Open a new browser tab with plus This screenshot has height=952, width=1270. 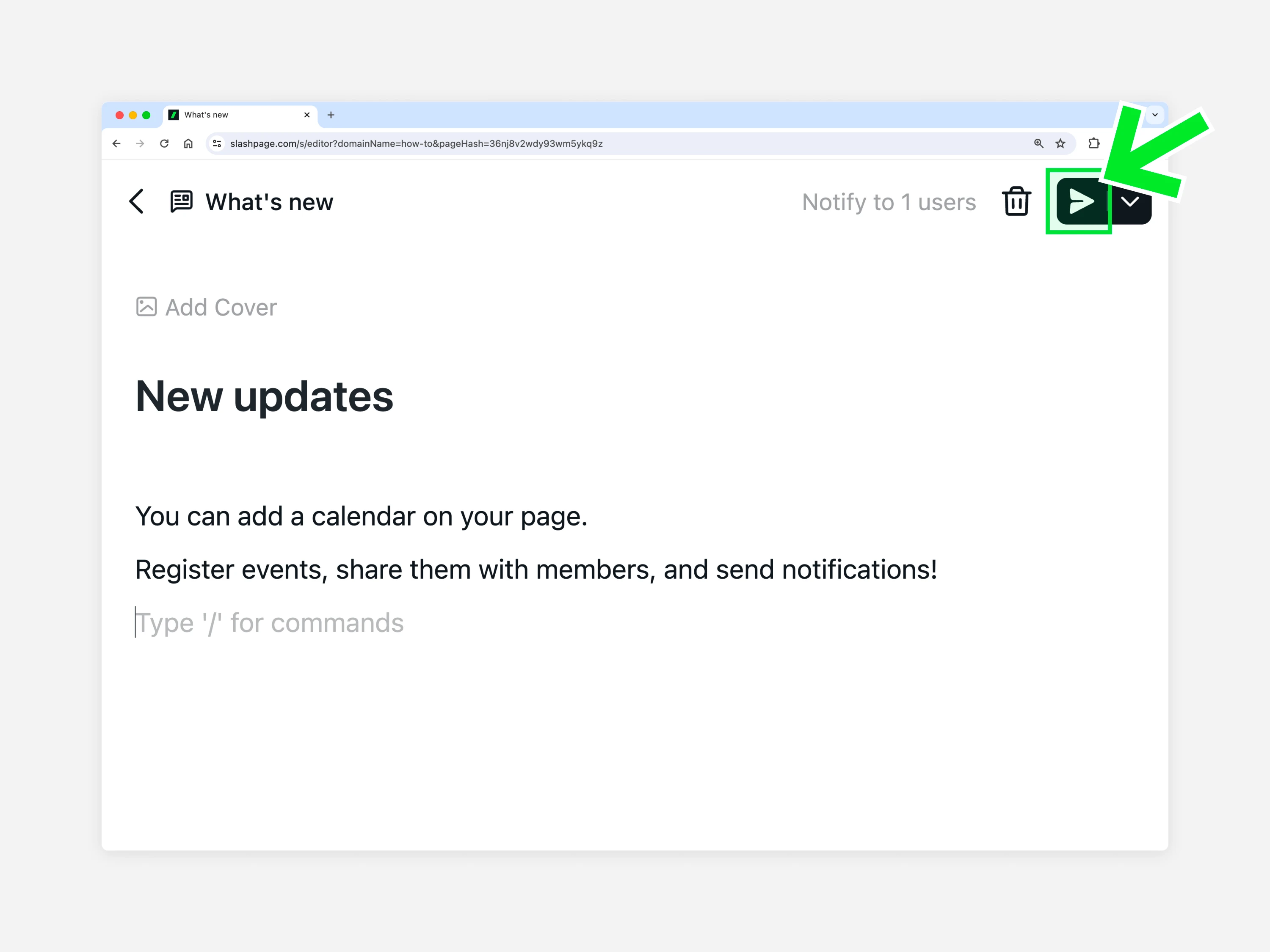331,116
